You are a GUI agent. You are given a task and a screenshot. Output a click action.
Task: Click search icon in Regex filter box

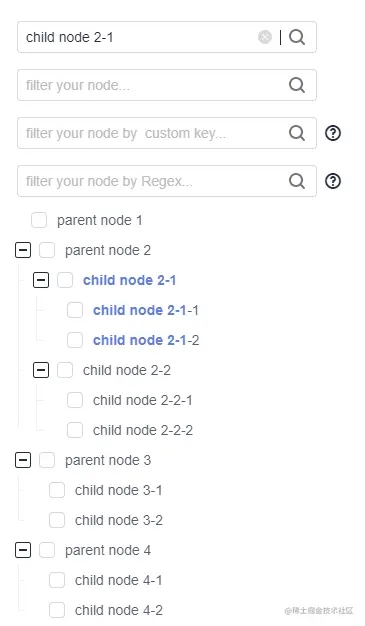pyautogui.click(x=297, y=181)
